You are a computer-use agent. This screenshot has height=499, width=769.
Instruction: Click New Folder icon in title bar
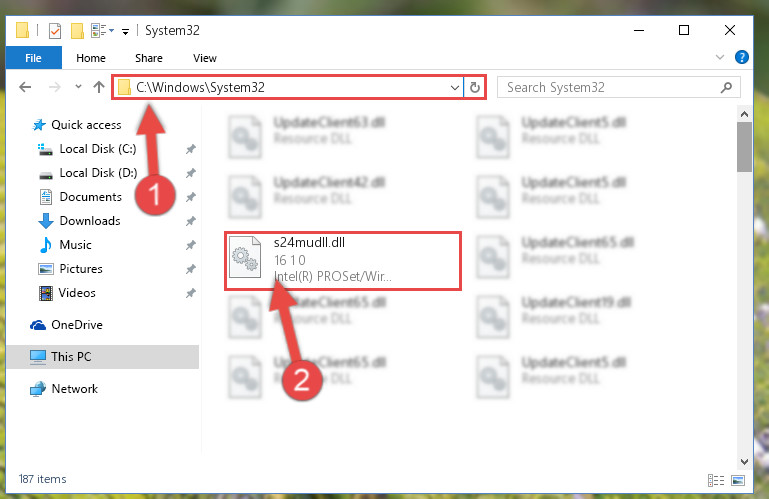(77, 31)
